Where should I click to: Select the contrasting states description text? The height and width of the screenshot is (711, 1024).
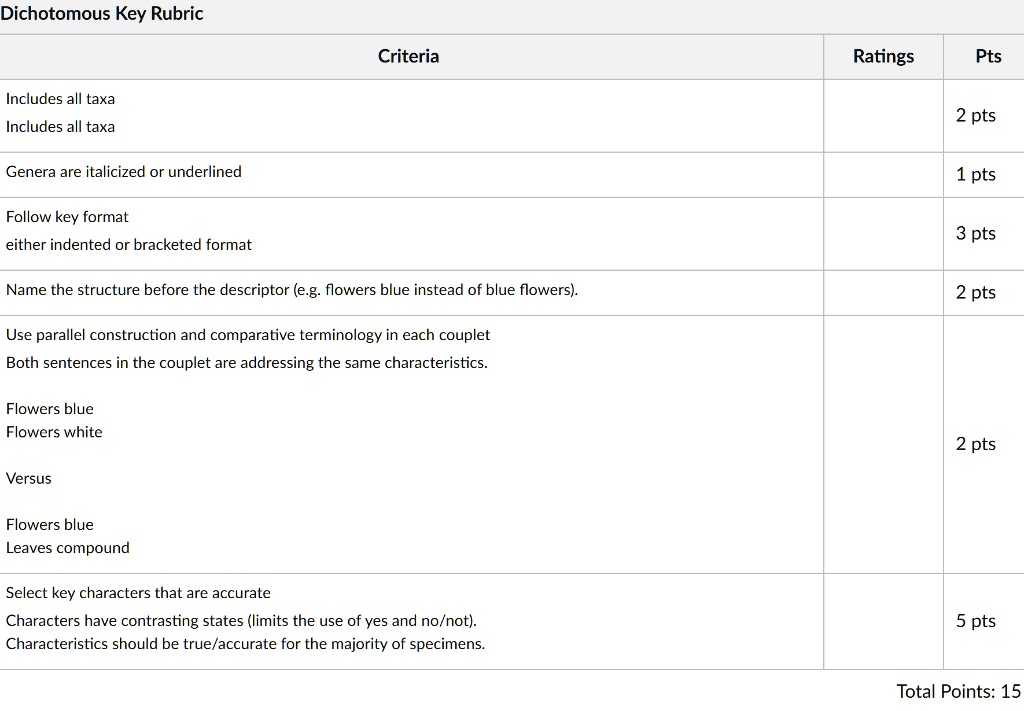tap(241, 620)
